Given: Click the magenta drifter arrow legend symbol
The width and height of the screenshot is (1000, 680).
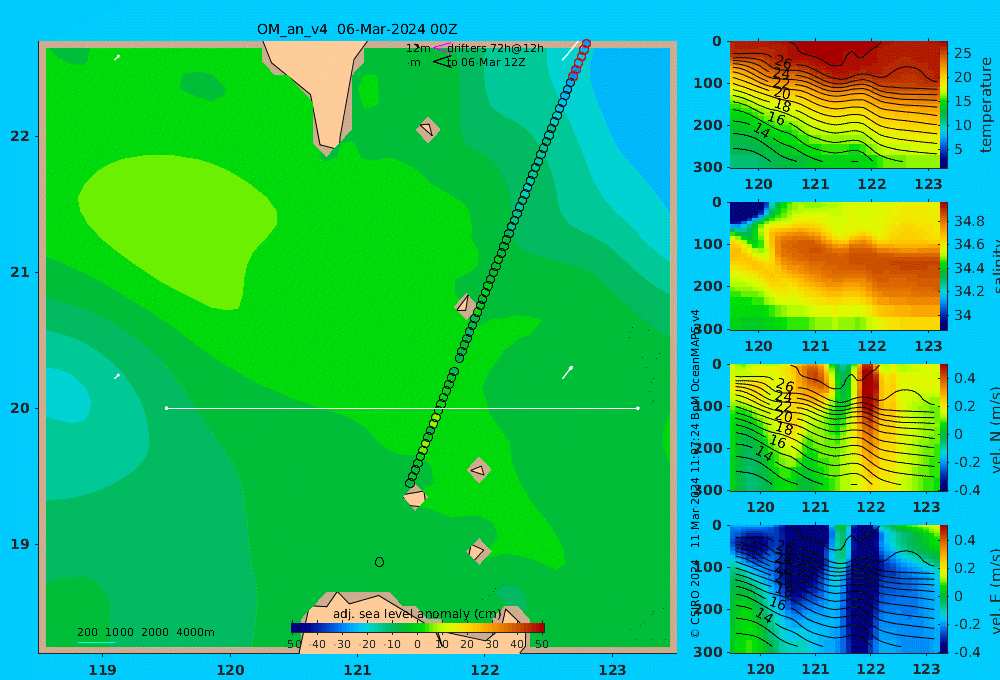Looking at the screenshot, I should (x=441, y=47).
